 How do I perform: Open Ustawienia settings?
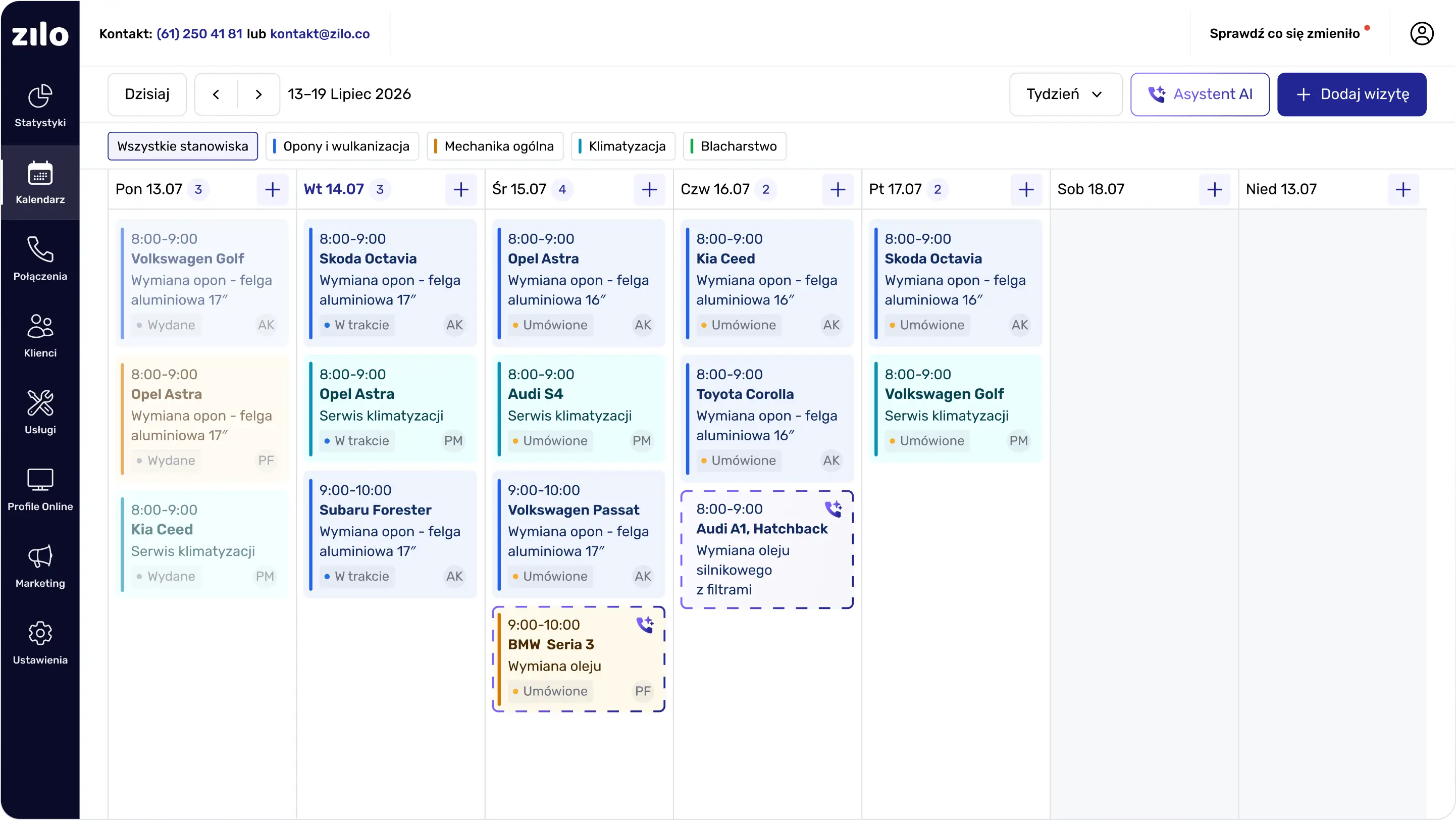pos(40,643)
